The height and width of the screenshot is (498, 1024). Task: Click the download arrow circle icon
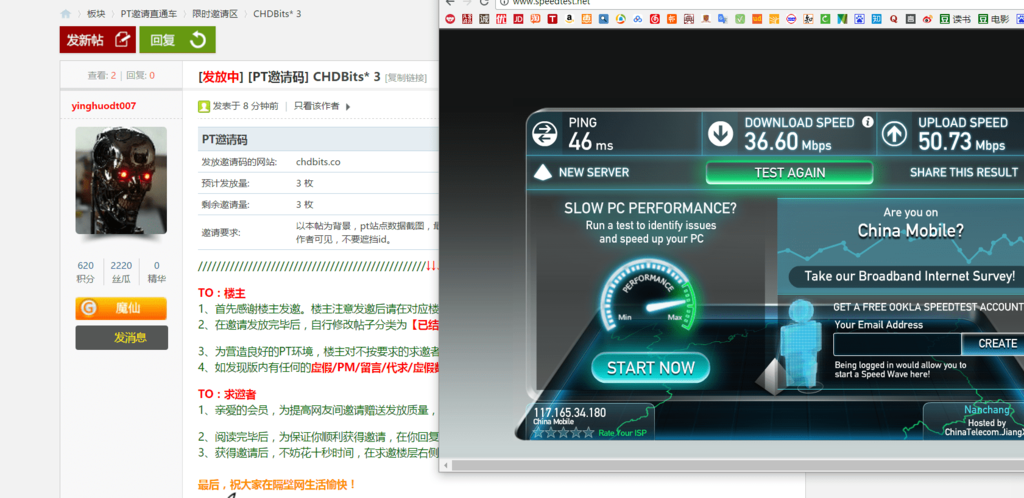pos(721,134)
